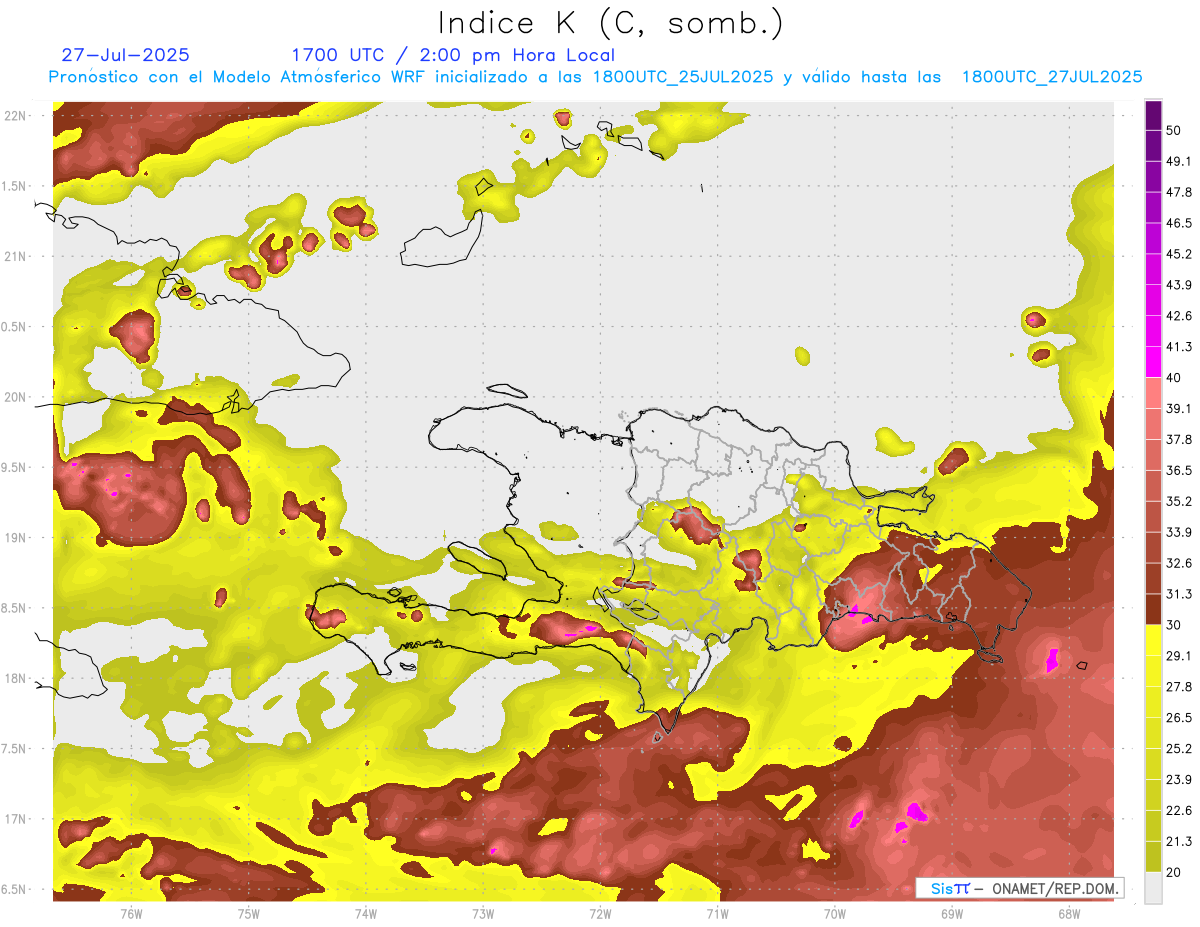Click the colorbar value "21.3"

point(1179,841)
